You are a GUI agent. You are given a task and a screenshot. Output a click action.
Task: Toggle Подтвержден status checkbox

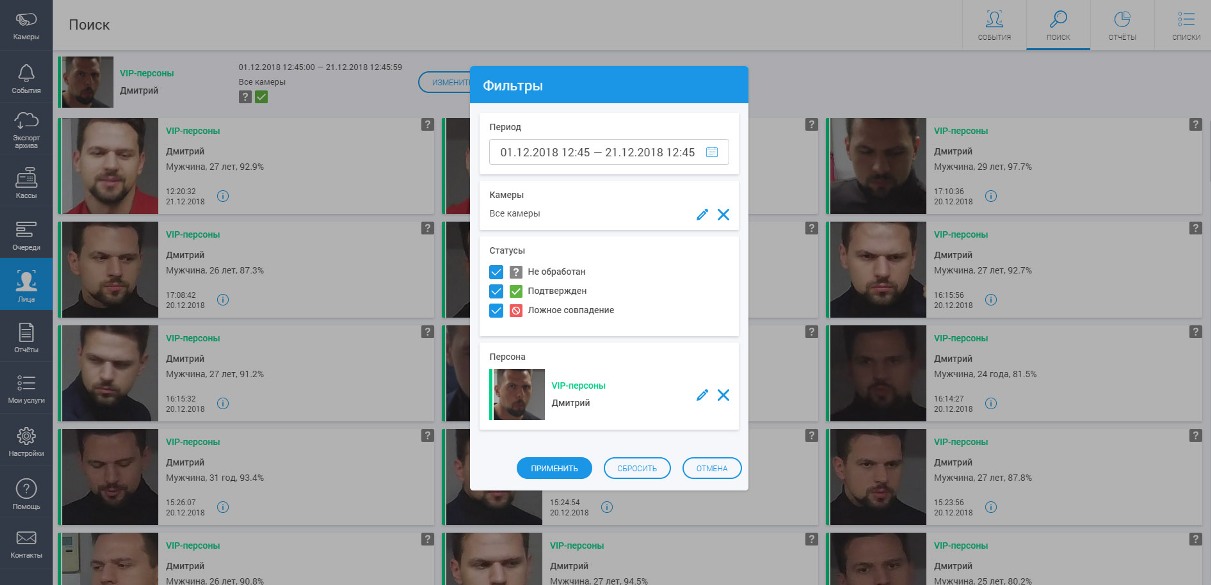click(496, 291)
